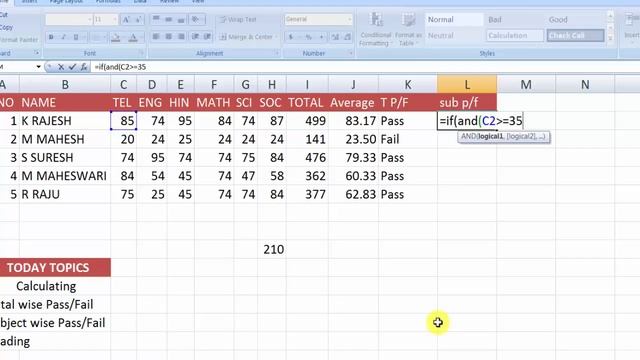Screen dimensions: 640x360
Task: Launch the Alignment dialog from group corner
Action: [277, 53]
